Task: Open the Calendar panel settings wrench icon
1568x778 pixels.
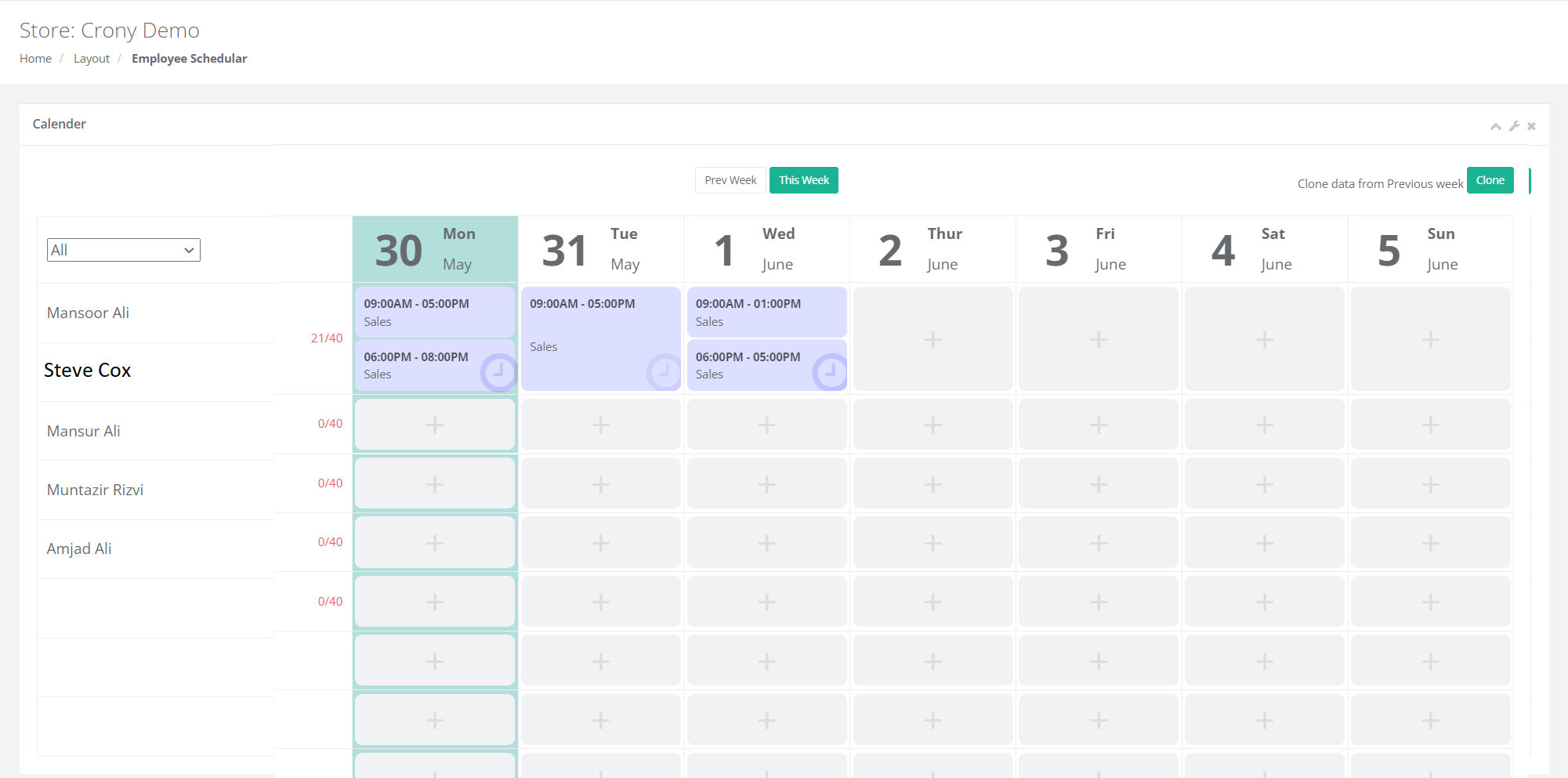Action: click(x=1514, y=125)
